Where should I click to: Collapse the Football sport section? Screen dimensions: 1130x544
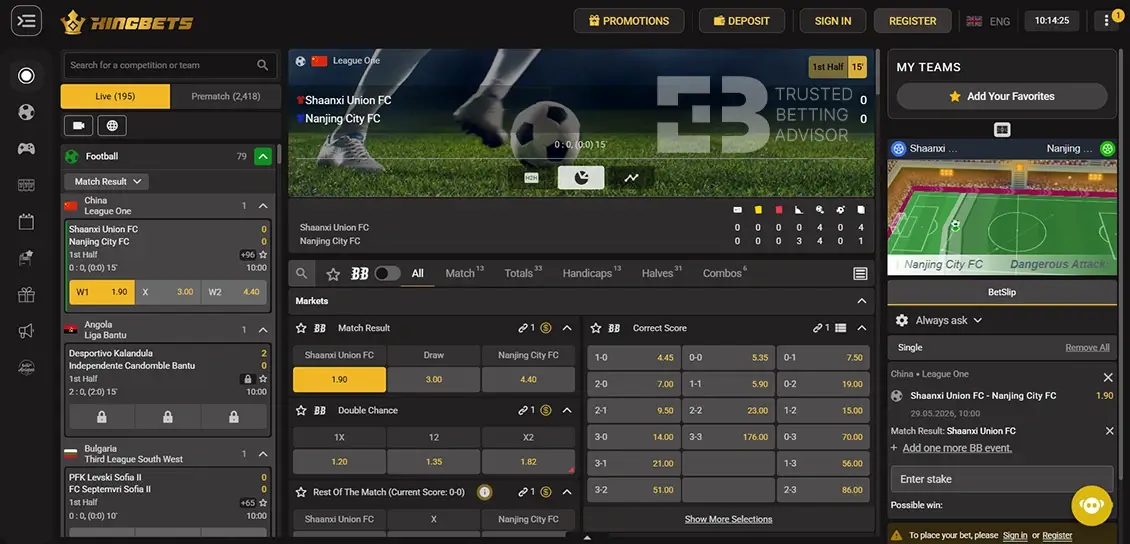(263, 156)
